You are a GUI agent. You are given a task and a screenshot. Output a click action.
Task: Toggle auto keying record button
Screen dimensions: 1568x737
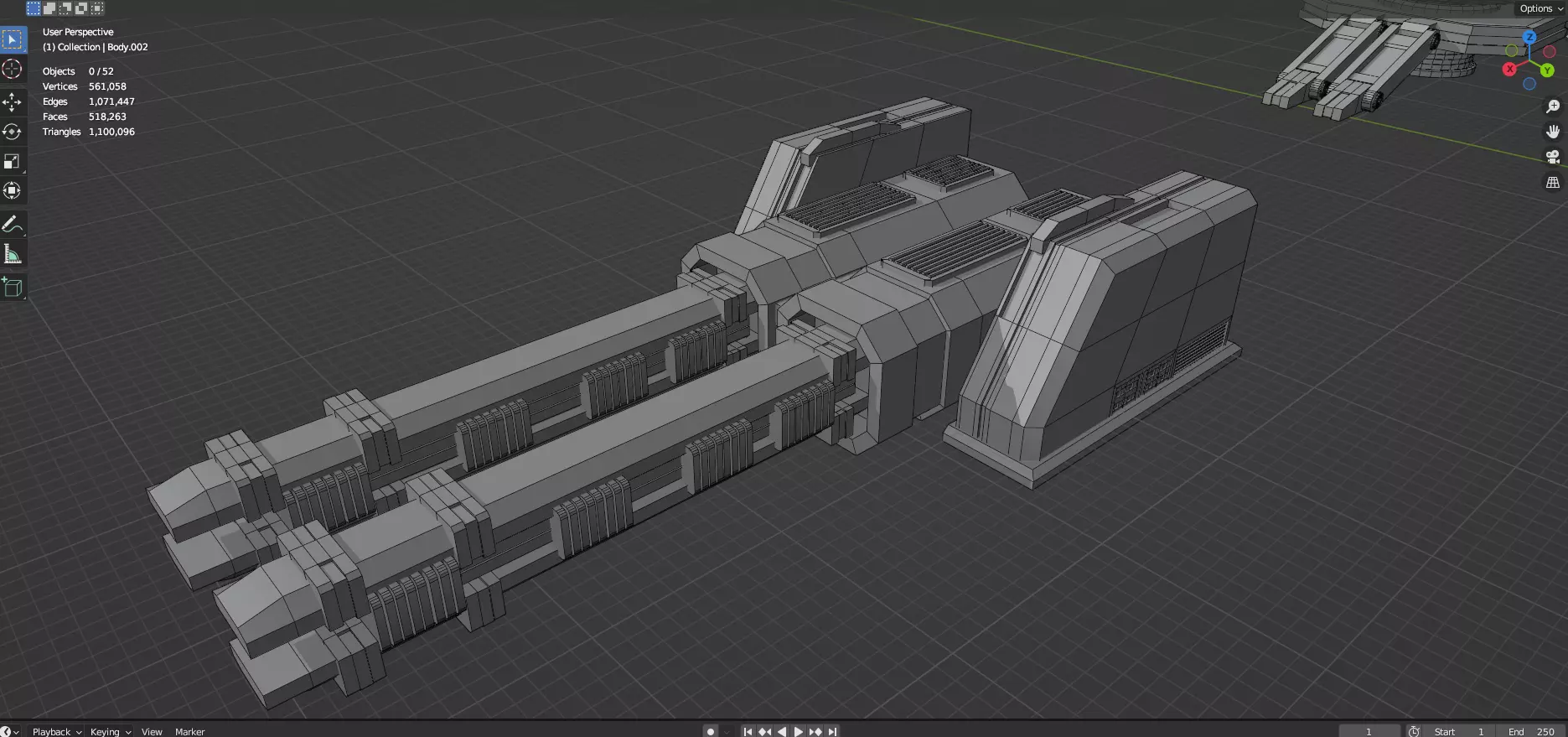click(x=711, y=731)
